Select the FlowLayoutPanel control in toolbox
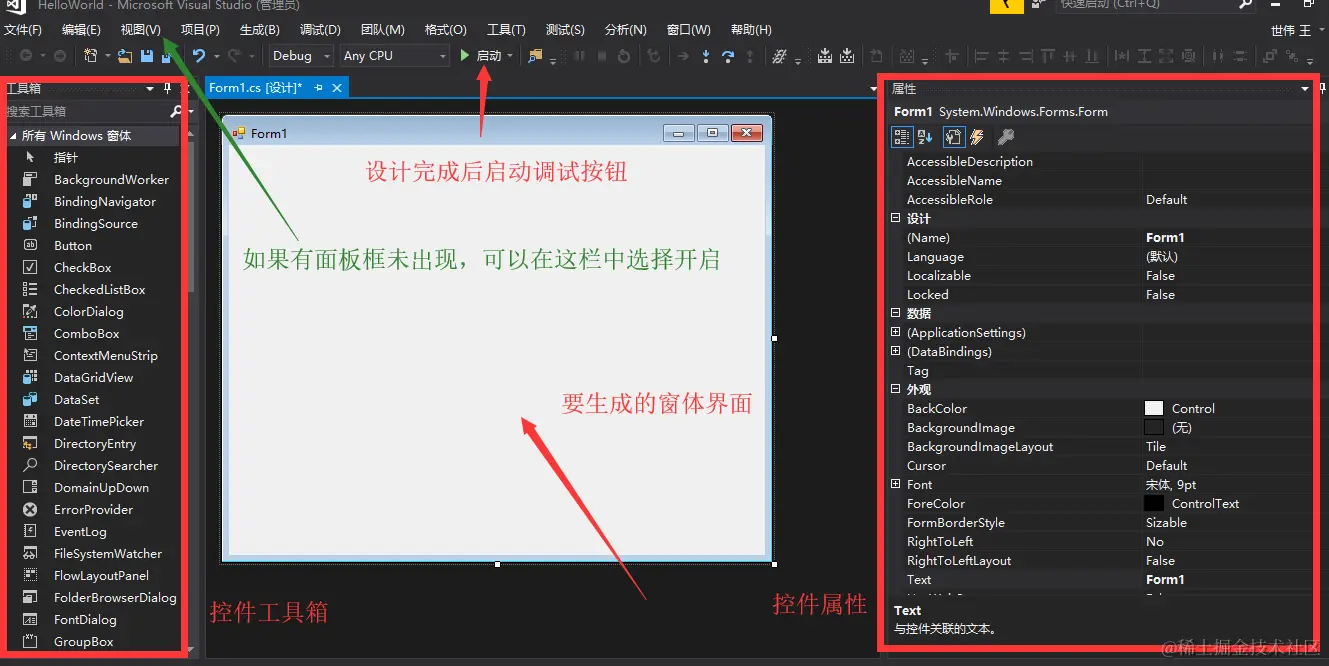The image size is (1329, 666). point(93,576)
